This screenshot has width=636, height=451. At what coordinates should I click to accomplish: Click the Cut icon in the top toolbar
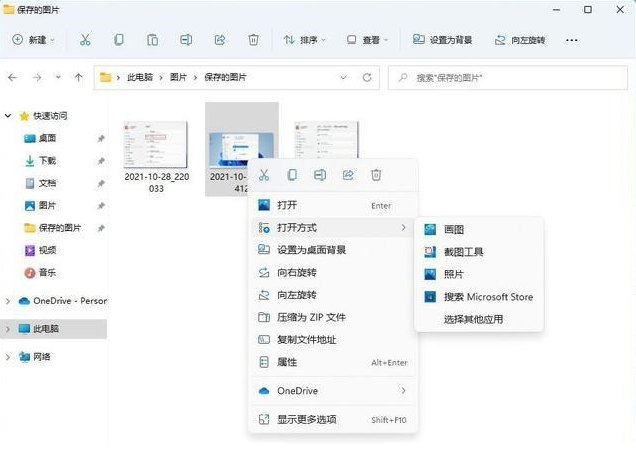pyautogui.click(x=85, y=40)
